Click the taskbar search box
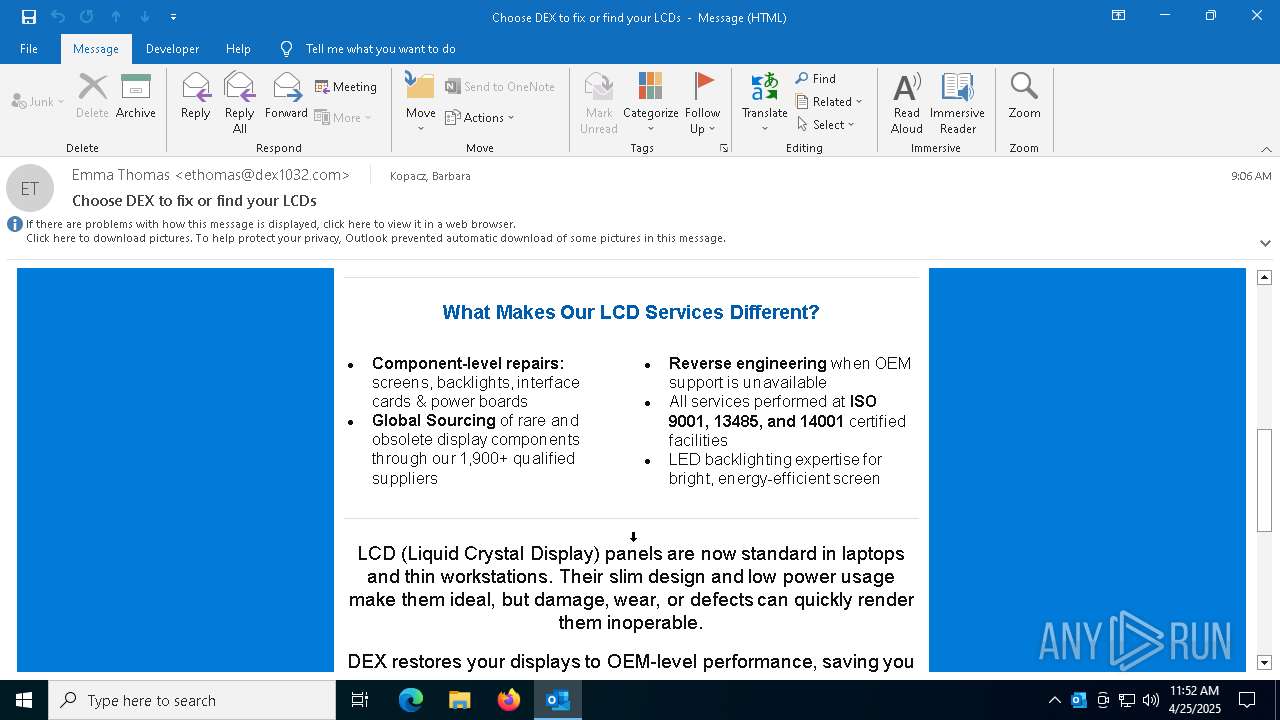1280x720 pixels. [x=192, y=700]
